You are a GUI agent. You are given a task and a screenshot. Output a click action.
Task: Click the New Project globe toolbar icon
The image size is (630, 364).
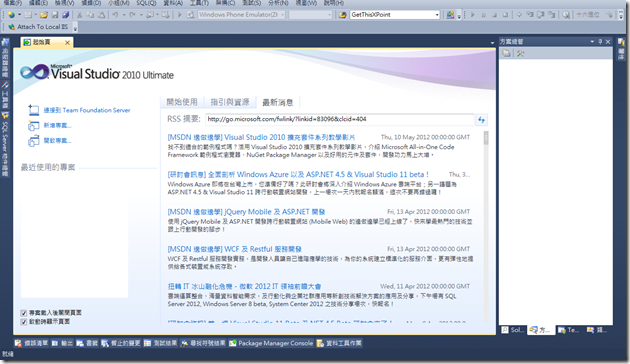(x=11, y=15)
